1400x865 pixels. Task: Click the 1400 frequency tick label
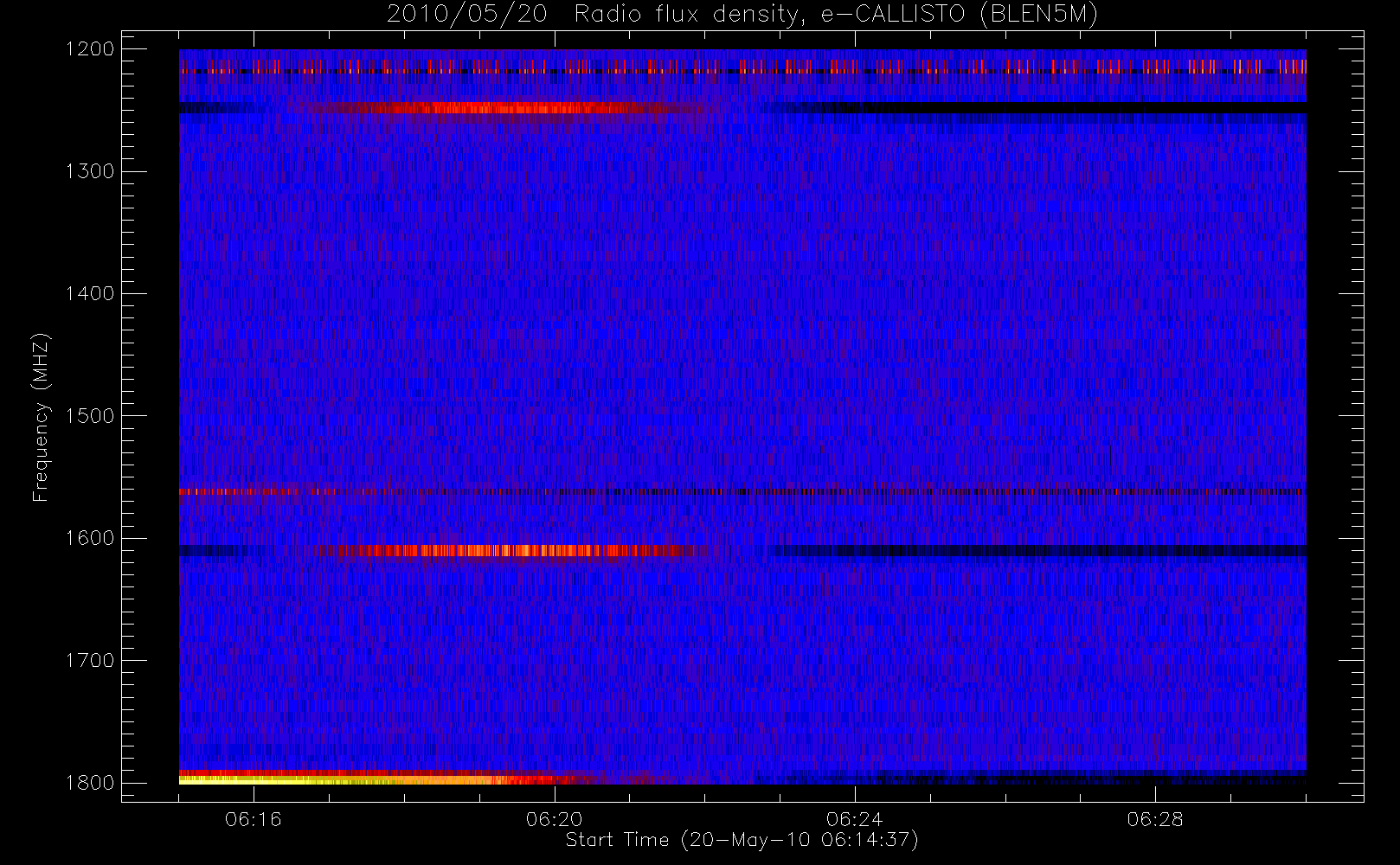(90, 294)
